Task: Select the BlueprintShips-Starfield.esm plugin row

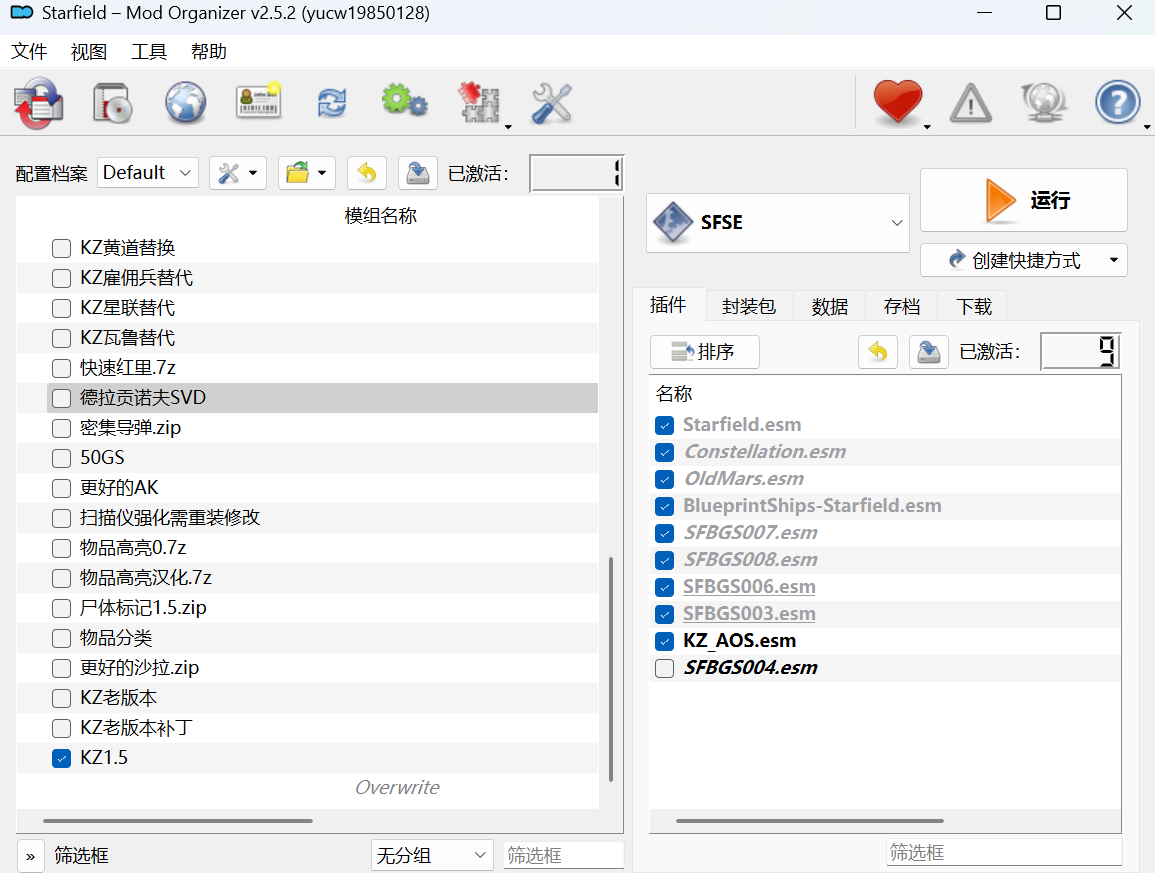Action: [885, 506]
